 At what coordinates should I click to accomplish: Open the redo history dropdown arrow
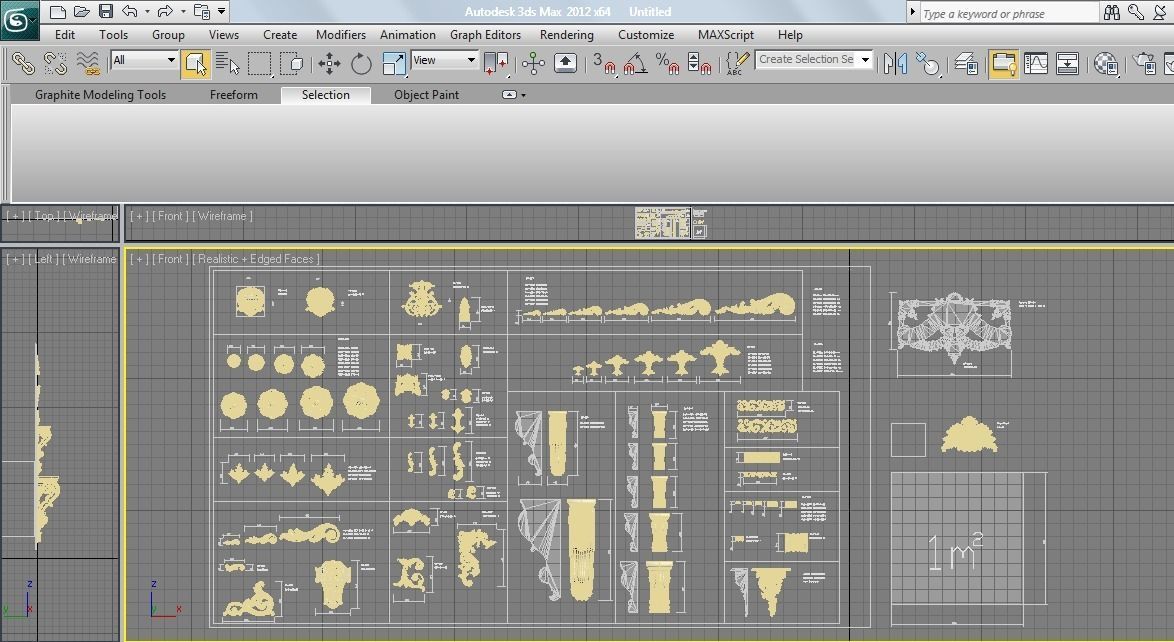(183, 11)
